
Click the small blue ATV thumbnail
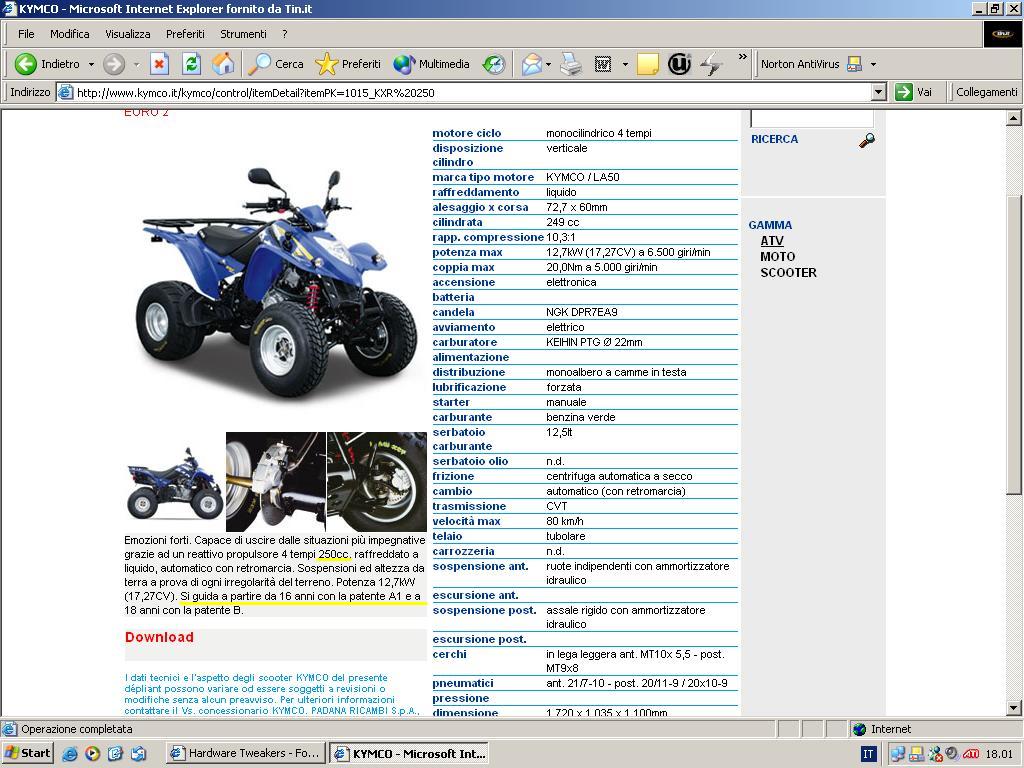[x=175, y=482]
